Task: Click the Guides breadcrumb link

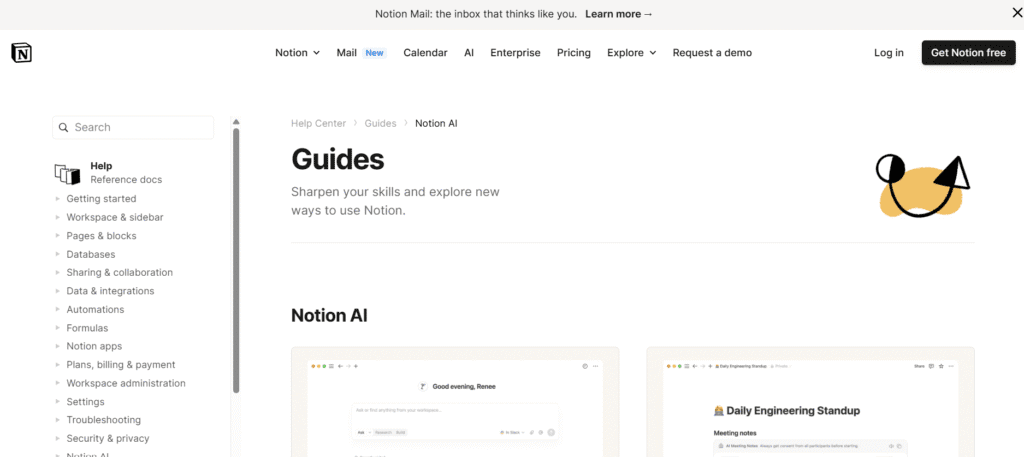Action: [x=380, y=123]
